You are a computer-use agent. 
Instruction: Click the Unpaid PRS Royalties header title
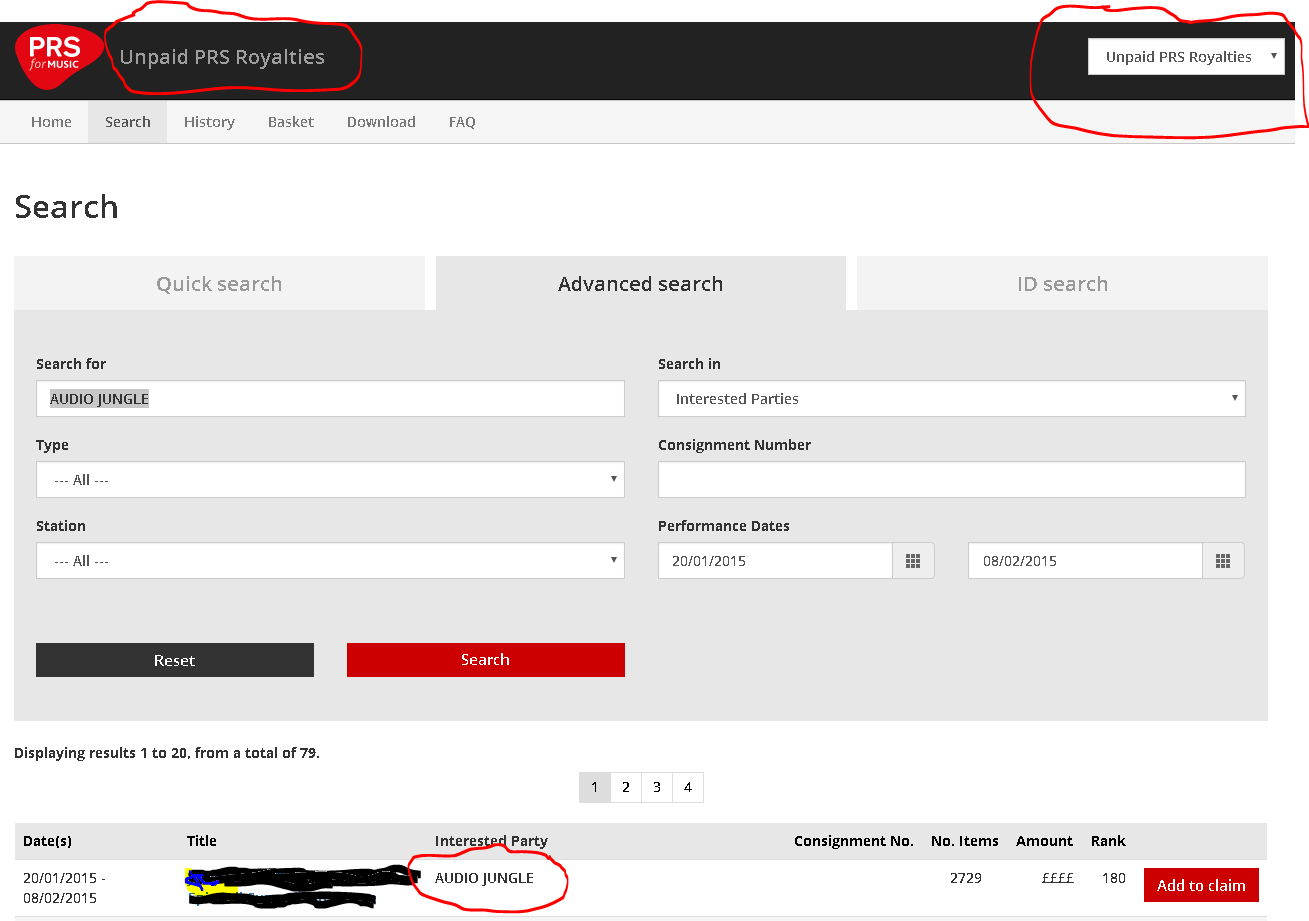[x=222, y=57]
